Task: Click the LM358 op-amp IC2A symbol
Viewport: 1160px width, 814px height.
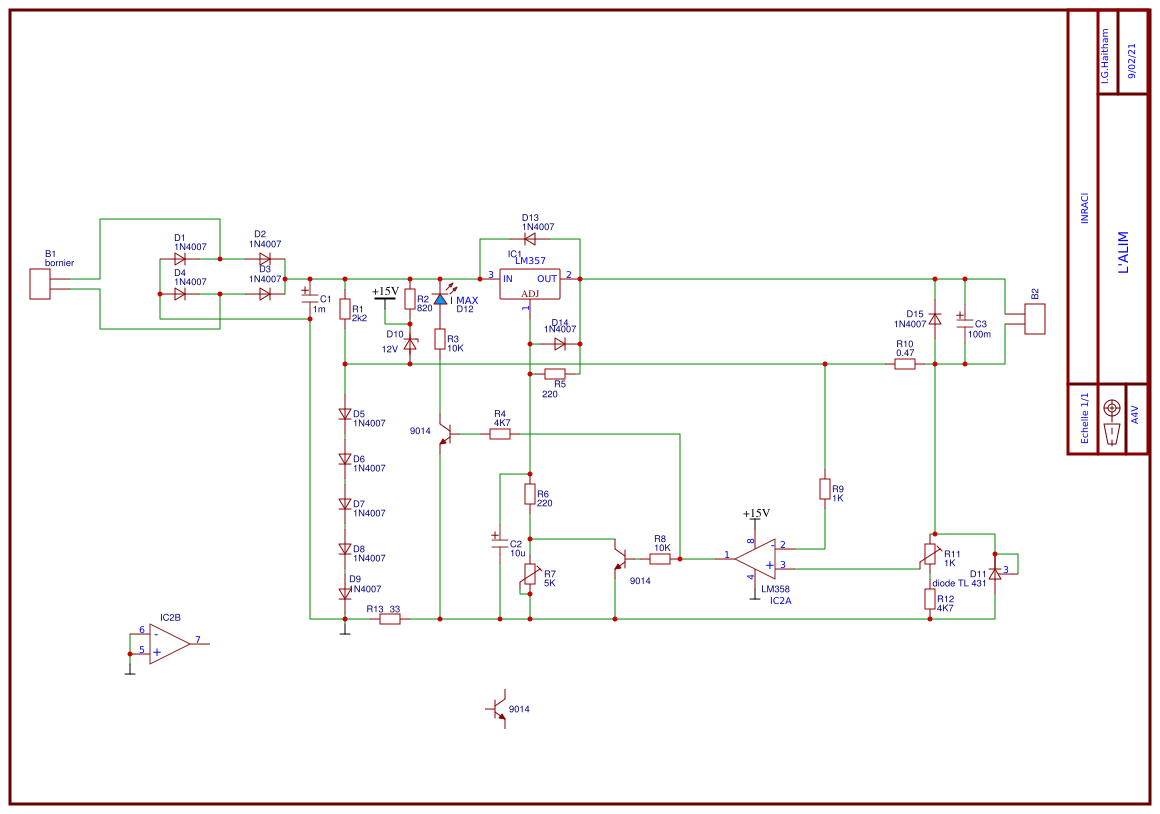Action: (x=756, y=559)
